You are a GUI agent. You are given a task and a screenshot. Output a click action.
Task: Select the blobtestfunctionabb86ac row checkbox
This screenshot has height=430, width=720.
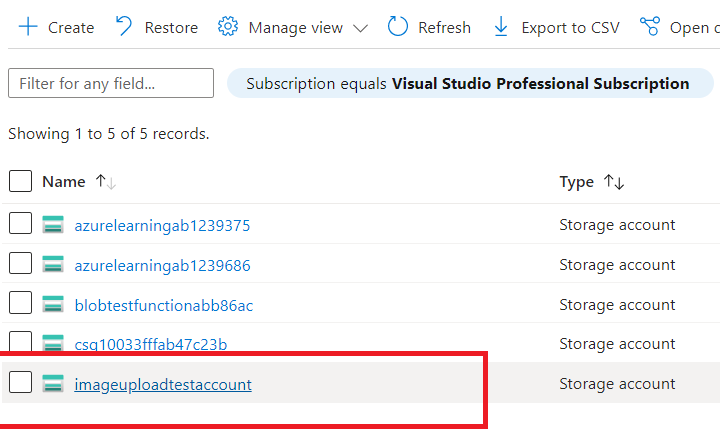[x=20, y=303]
